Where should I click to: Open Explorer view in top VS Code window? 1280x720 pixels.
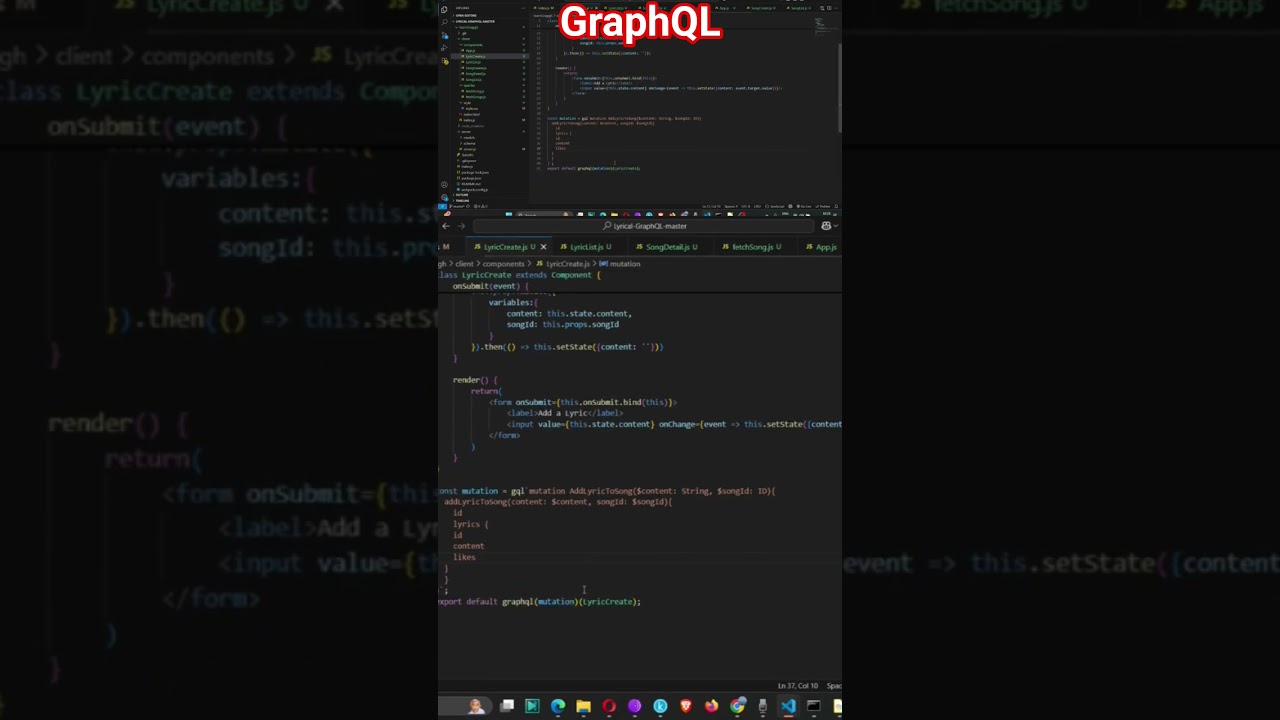click(x=444, y=10)
